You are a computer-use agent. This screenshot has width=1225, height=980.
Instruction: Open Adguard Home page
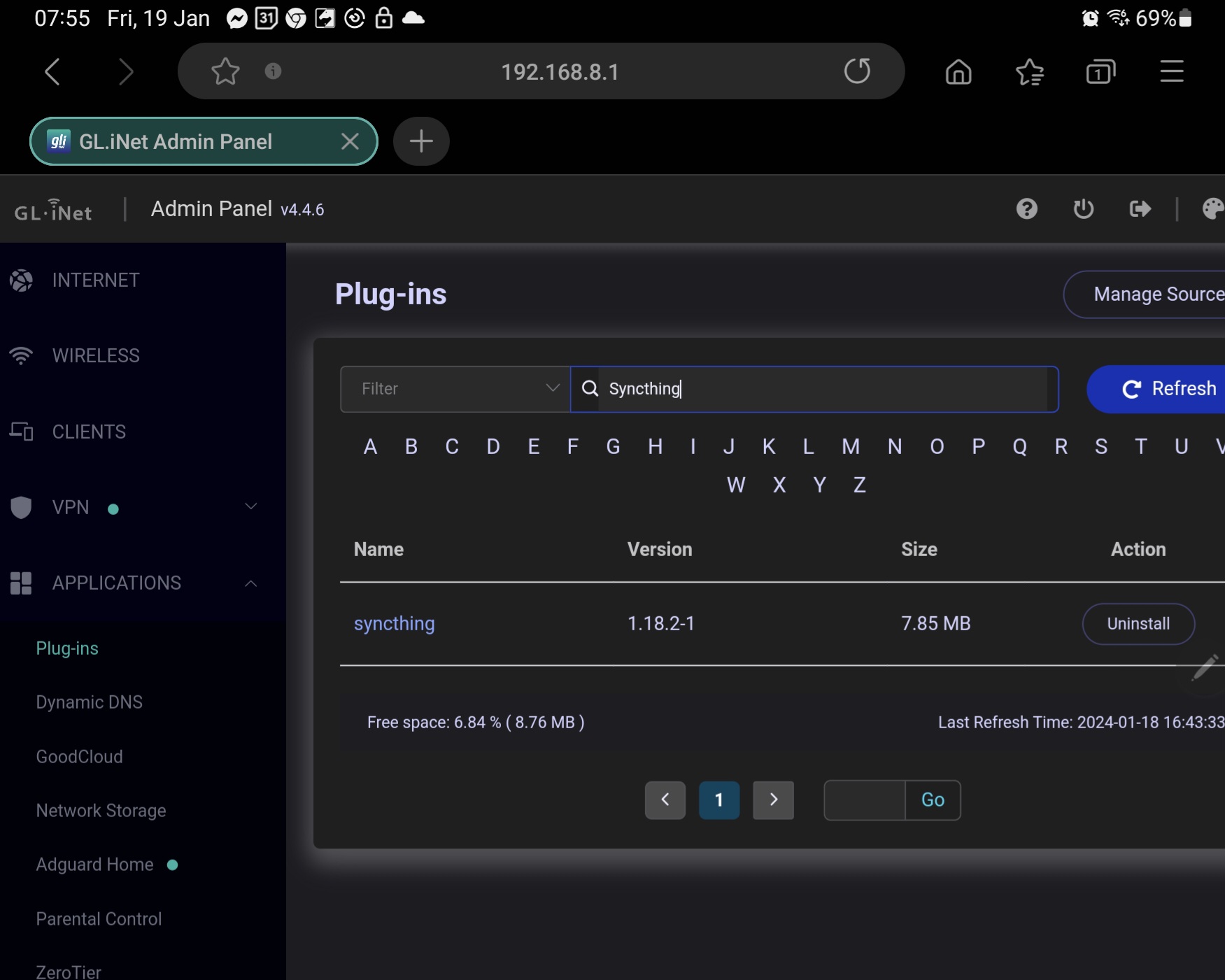click(x=95, y=865)
